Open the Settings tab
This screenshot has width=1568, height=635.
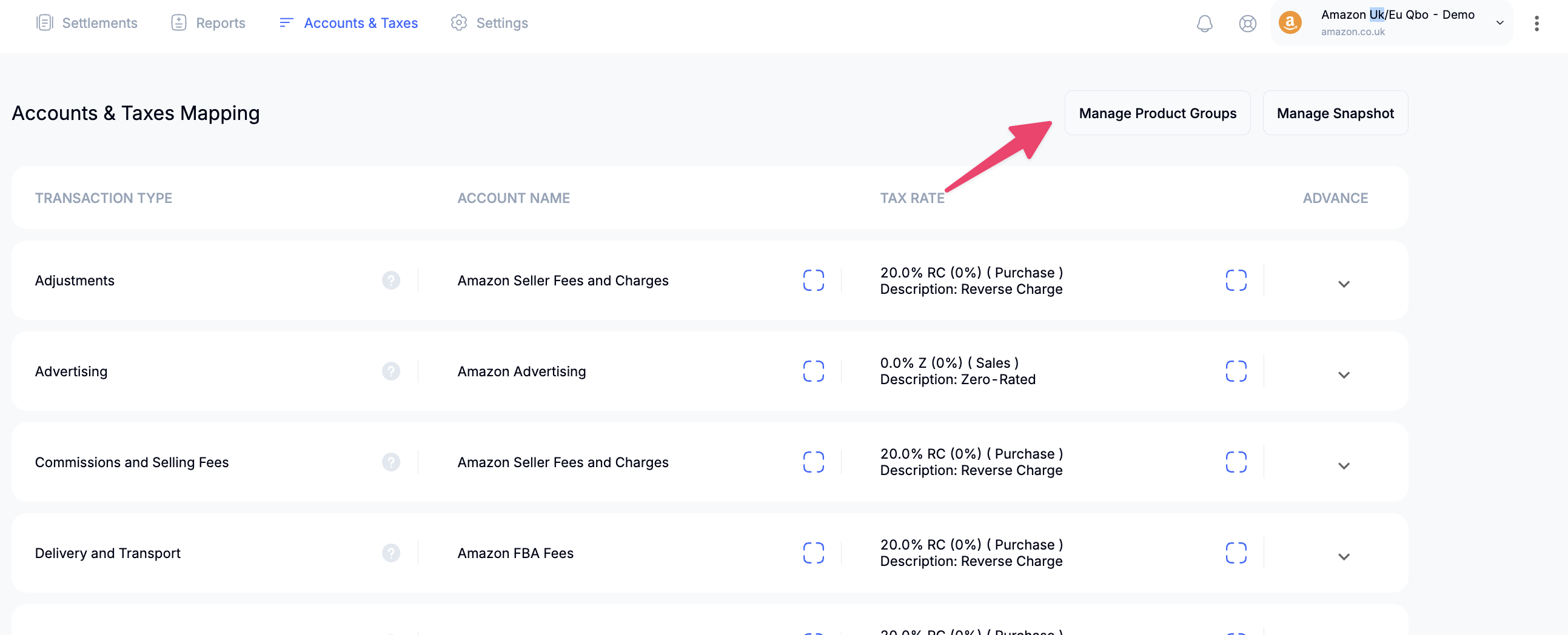489,23
